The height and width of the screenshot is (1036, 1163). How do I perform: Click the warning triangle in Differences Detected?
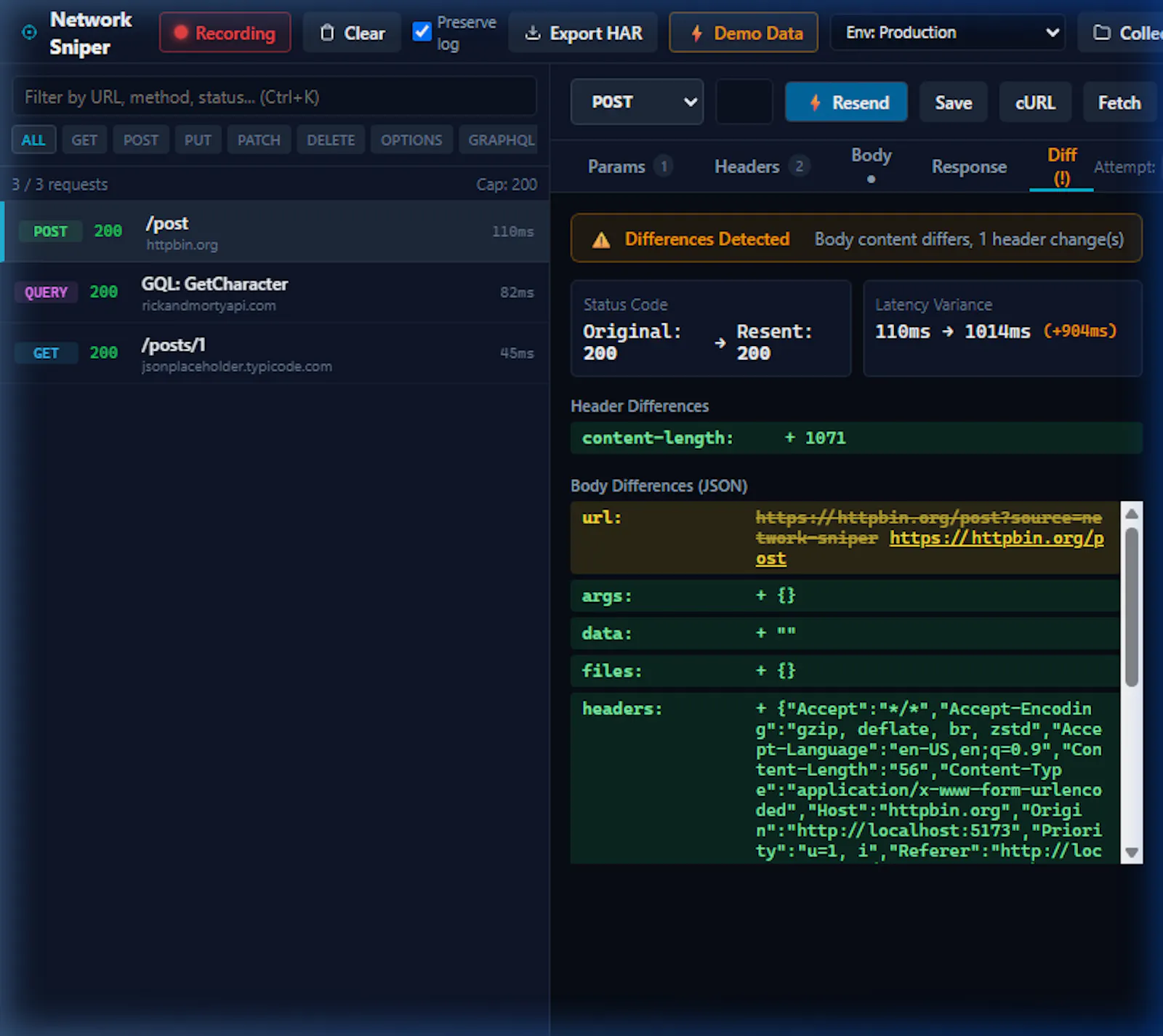click(601, 239)
